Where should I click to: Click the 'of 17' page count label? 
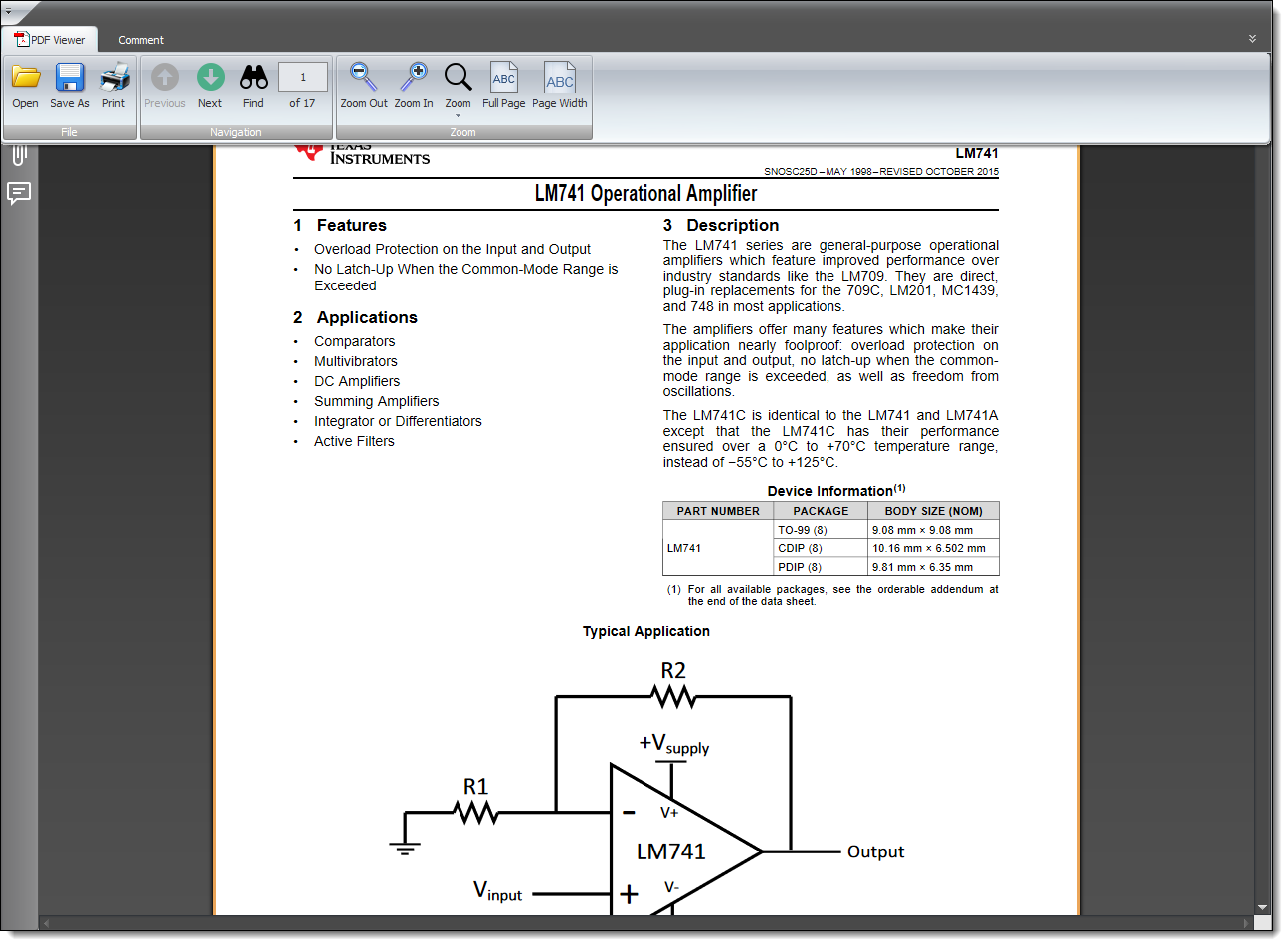tap(302, 103)
